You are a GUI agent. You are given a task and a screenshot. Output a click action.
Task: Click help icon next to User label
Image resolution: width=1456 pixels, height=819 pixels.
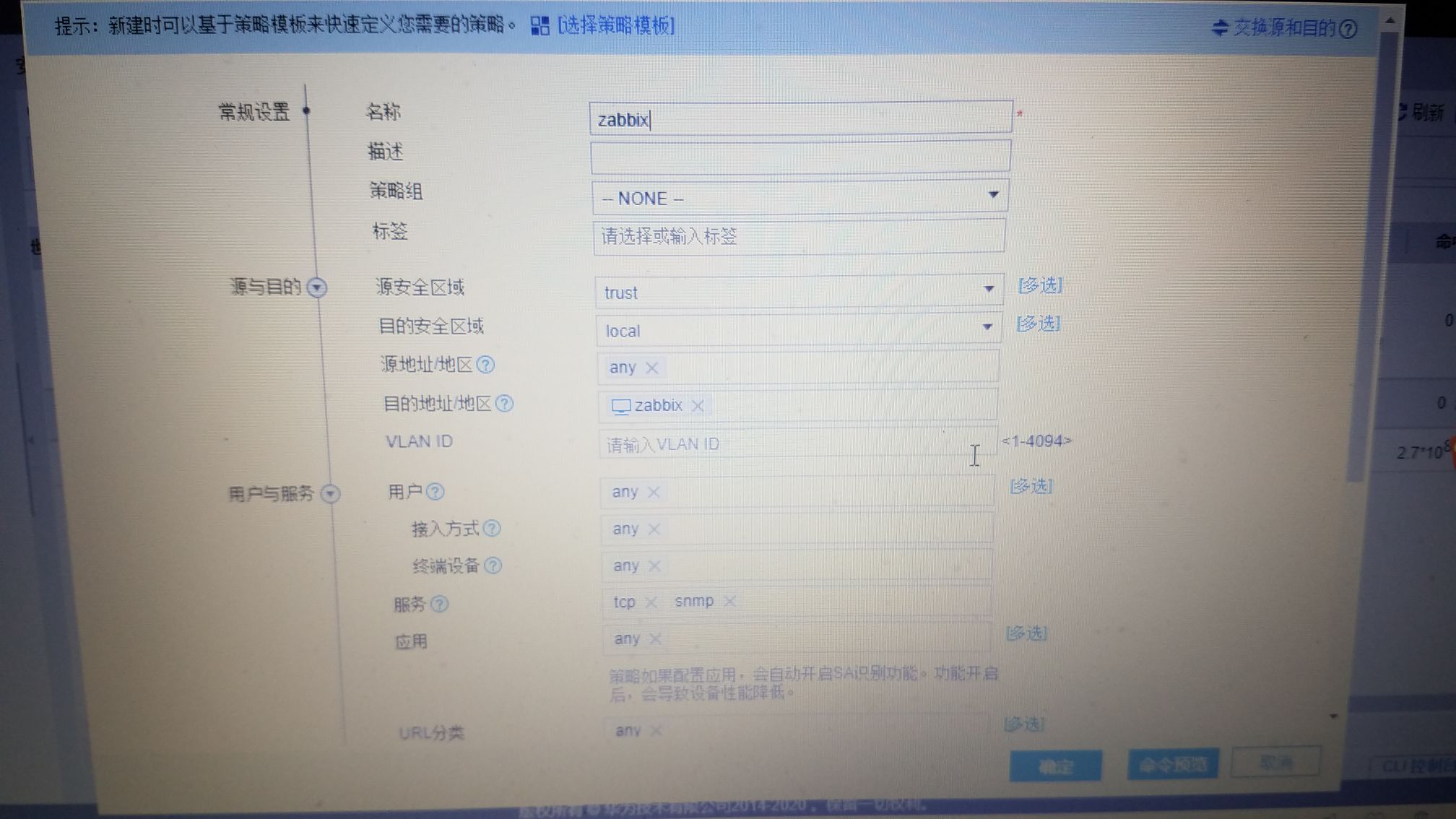[x=435, y=492]
